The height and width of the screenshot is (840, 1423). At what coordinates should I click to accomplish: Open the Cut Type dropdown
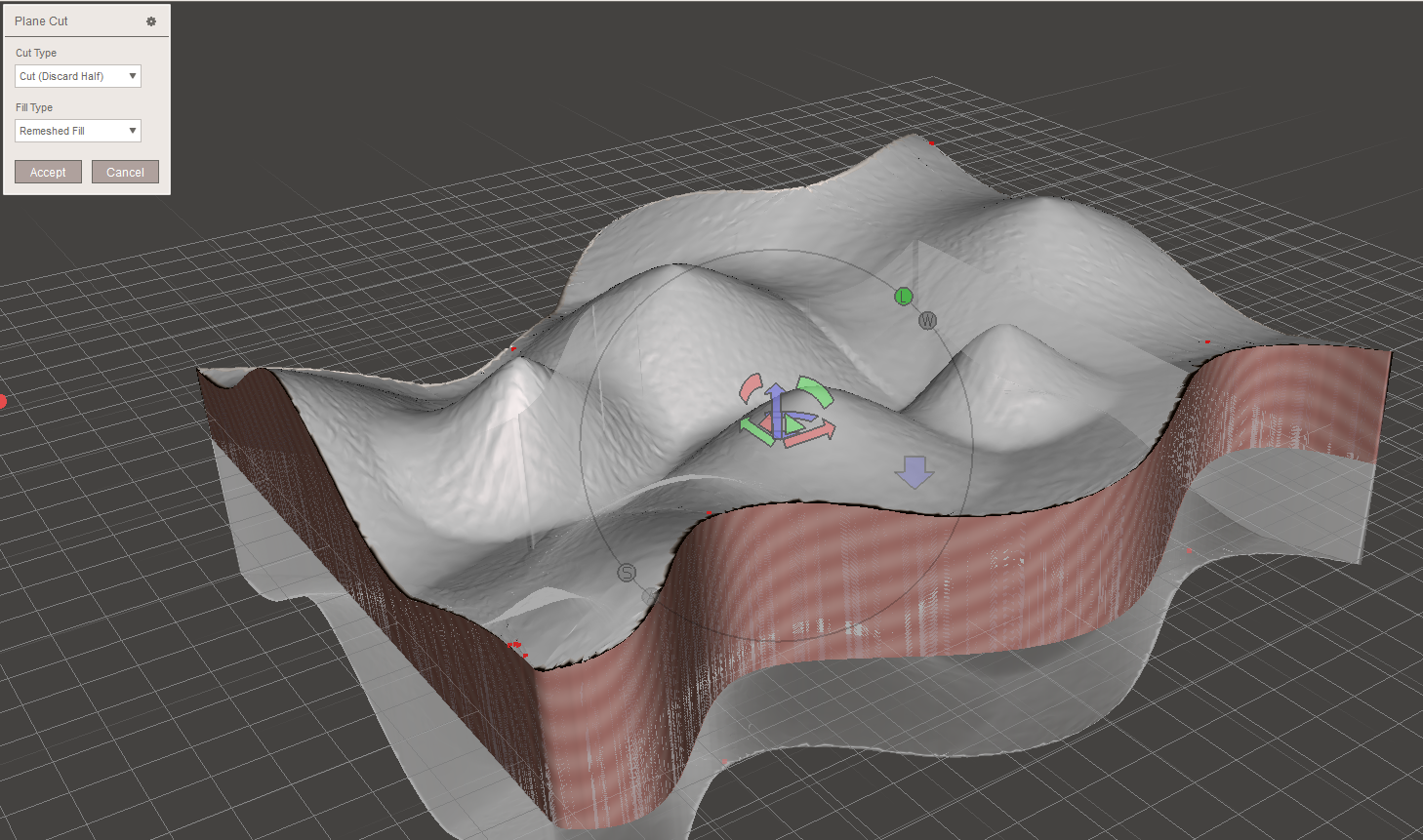(78, 76)
